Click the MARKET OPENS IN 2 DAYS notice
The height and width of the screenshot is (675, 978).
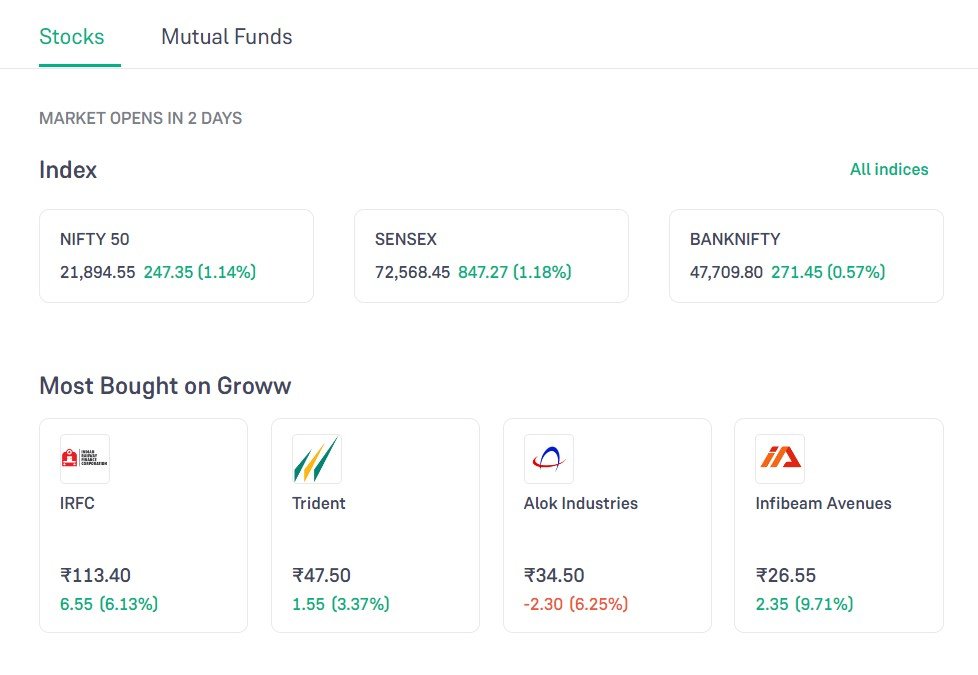click(140, 119)
